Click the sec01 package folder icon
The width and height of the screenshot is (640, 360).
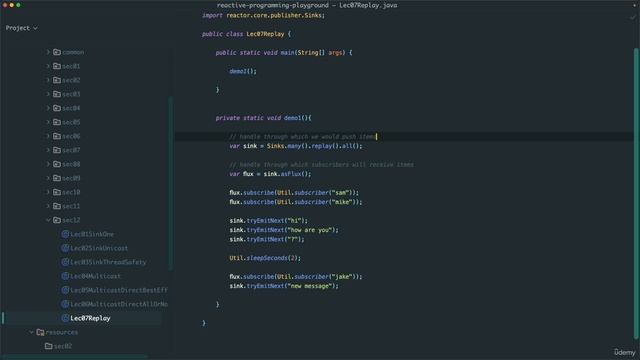(57, 66)
